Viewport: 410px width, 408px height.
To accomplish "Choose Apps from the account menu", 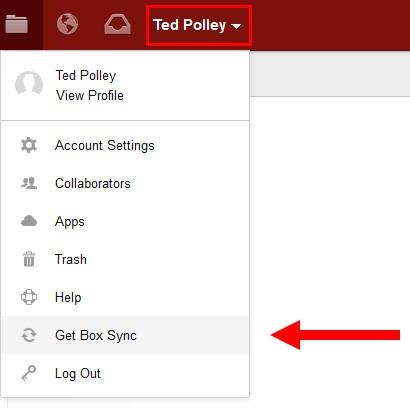I will pos(125,221).
